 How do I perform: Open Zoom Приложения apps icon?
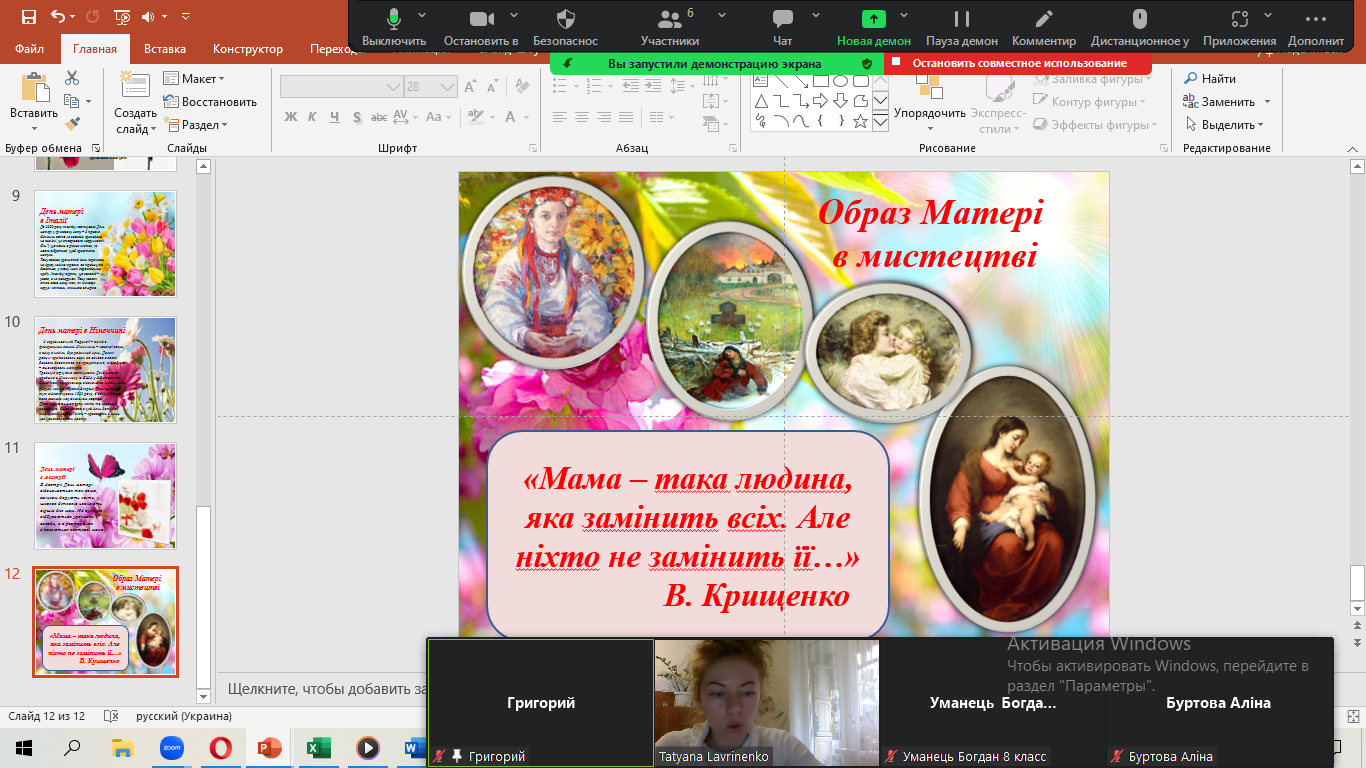click(x=1240, y=18)
